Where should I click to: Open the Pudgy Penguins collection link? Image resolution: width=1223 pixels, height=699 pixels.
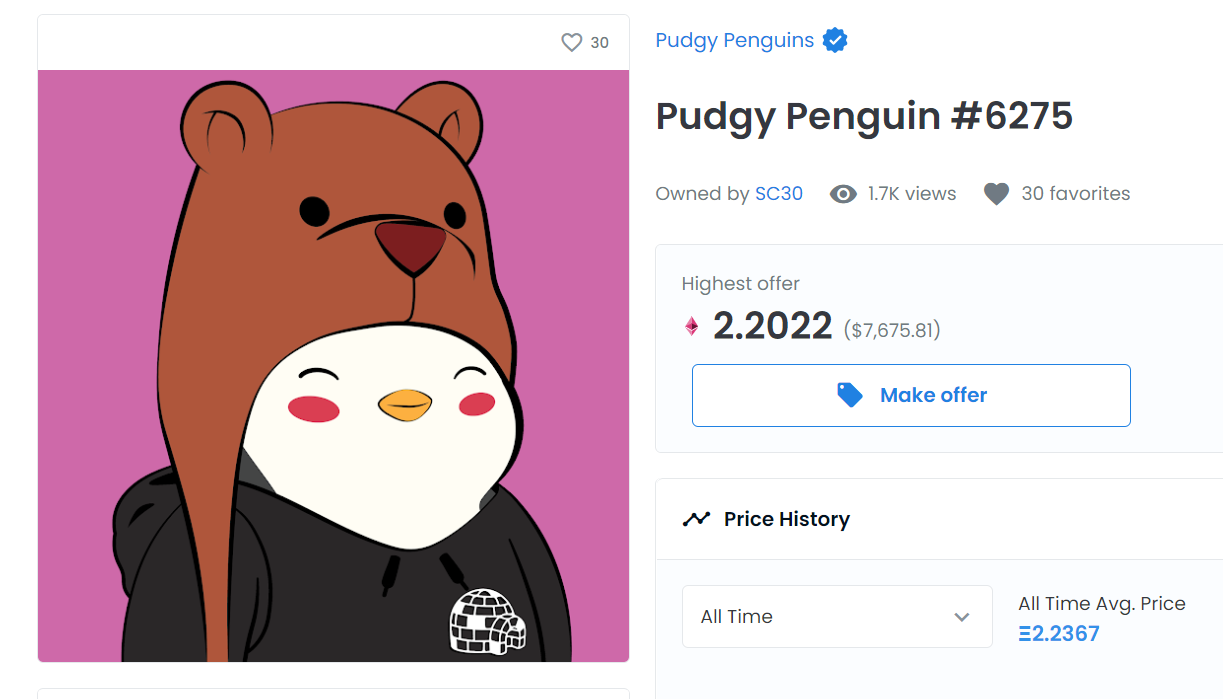[734, 41]
